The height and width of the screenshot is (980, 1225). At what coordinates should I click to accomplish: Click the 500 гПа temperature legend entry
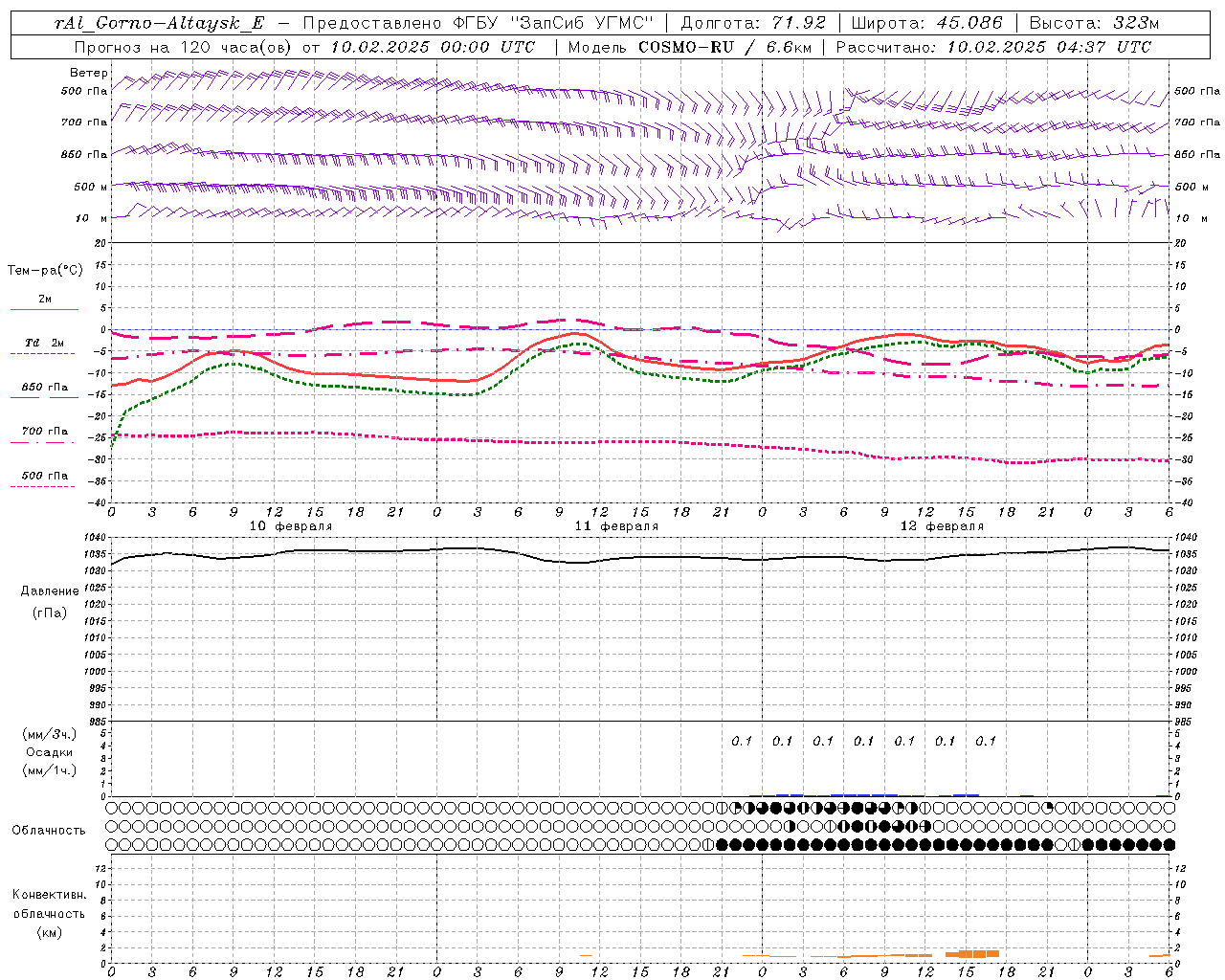click(45, 476)
